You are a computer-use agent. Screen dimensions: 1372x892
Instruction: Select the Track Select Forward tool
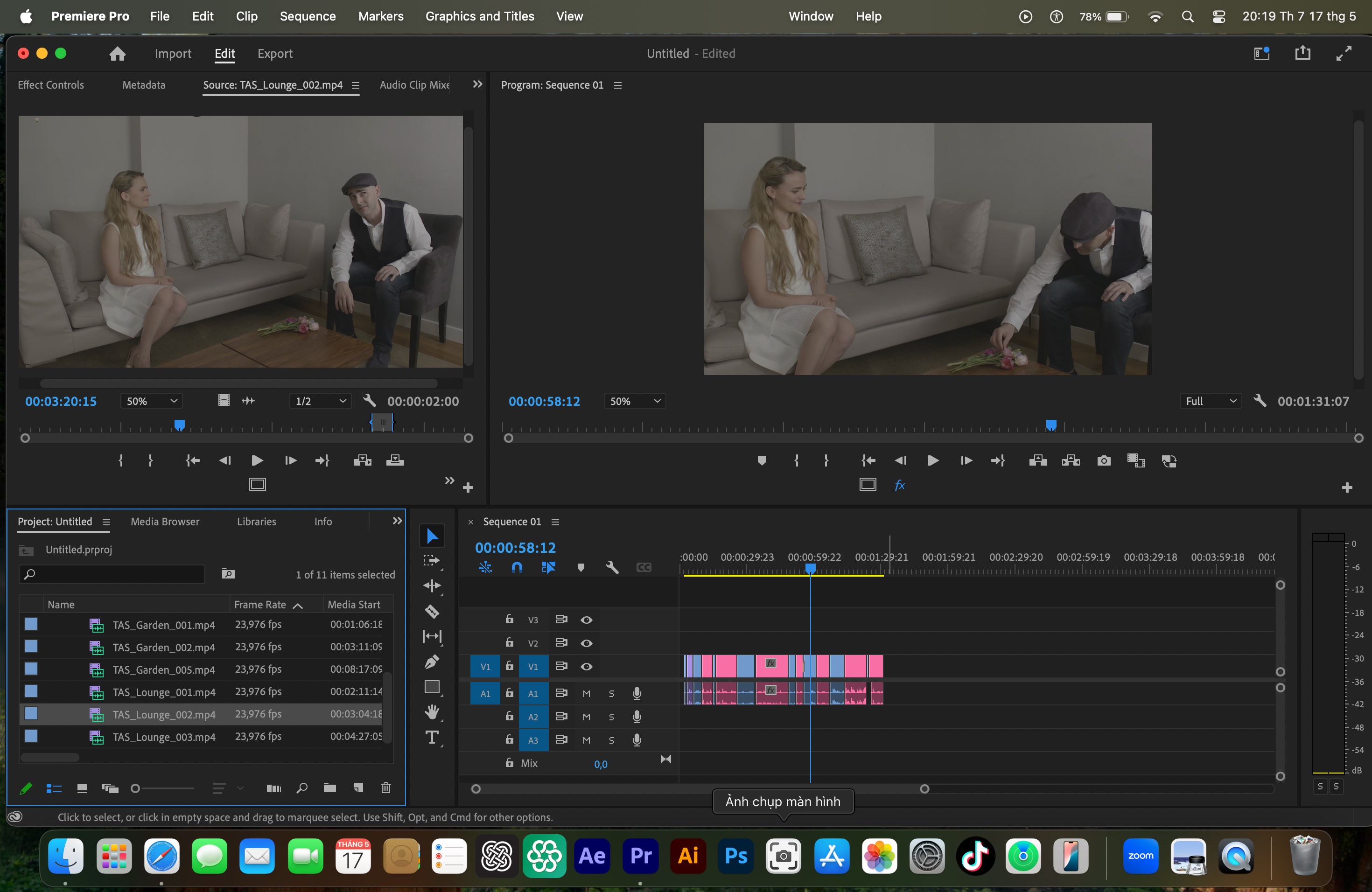click(432, 560)
